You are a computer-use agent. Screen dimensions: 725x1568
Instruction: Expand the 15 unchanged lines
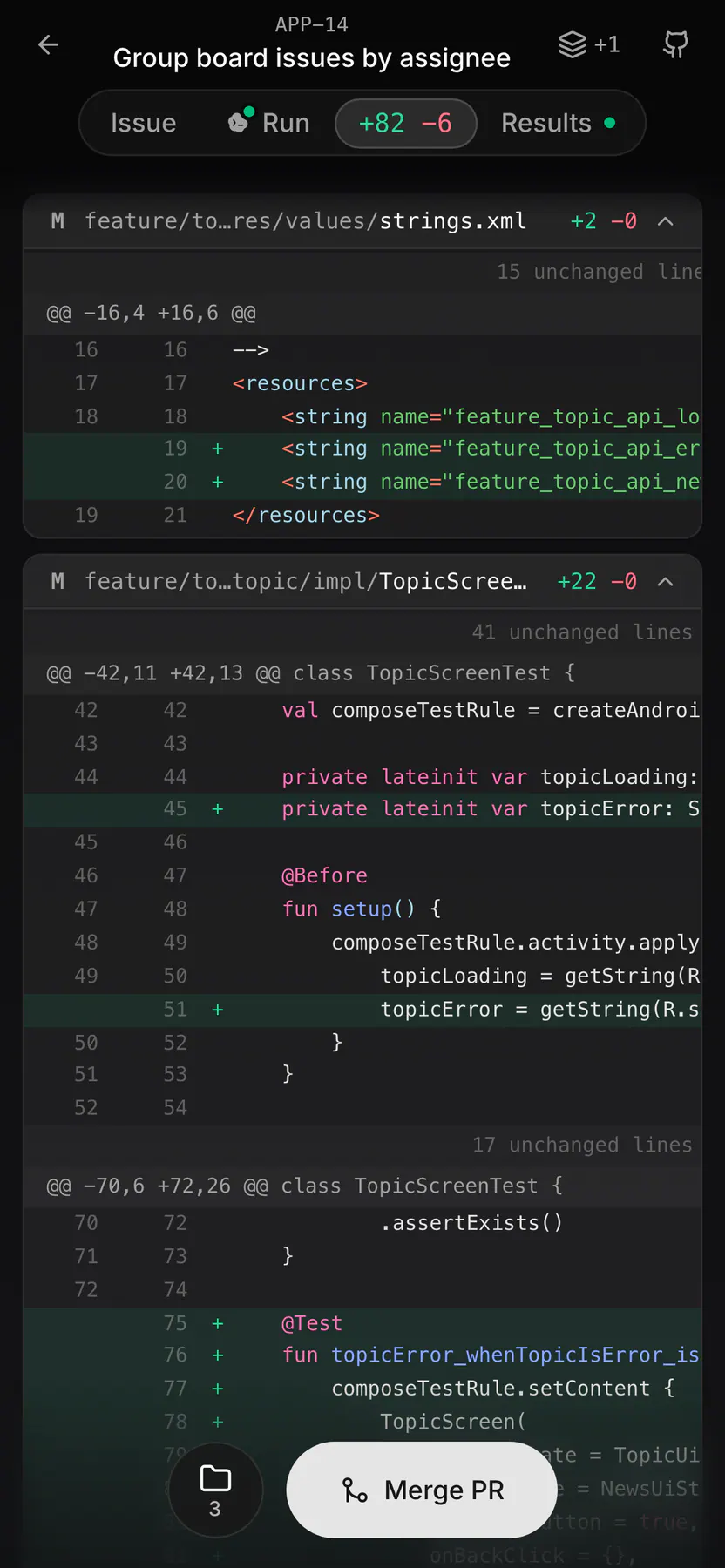tap(362, 272)
